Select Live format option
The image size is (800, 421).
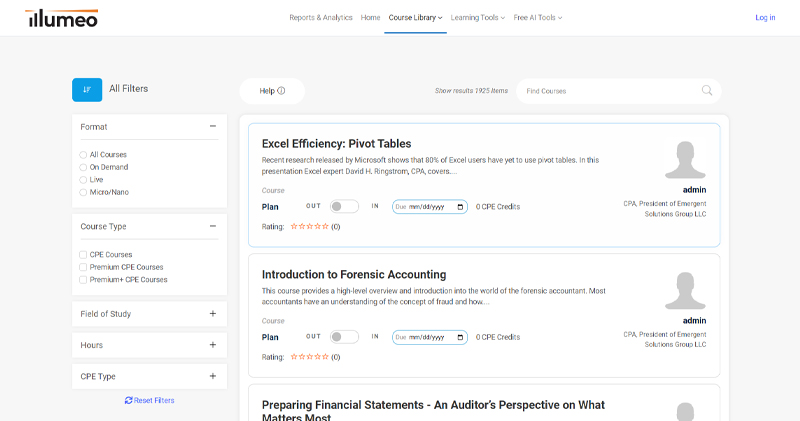(x=83, y=180)
